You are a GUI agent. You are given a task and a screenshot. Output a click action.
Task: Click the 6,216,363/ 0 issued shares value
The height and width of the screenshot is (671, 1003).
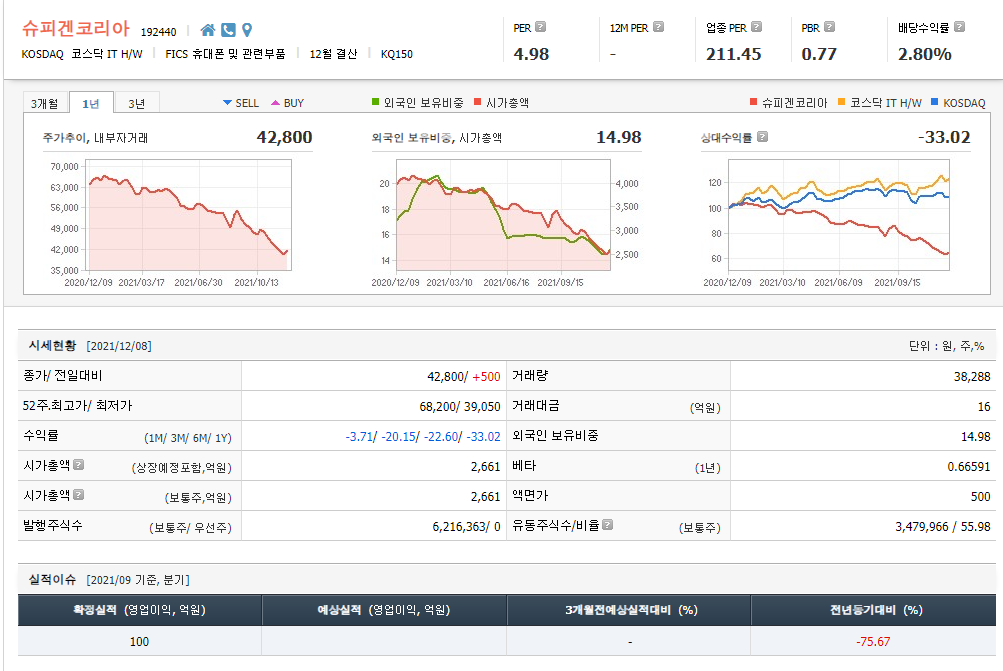(x=466, y=526)
